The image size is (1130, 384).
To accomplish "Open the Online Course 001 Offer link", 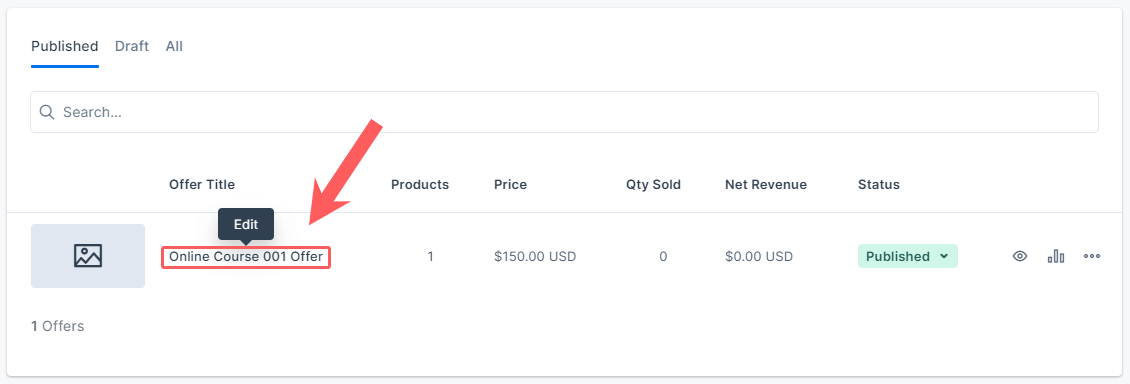I will click(246, 256).
